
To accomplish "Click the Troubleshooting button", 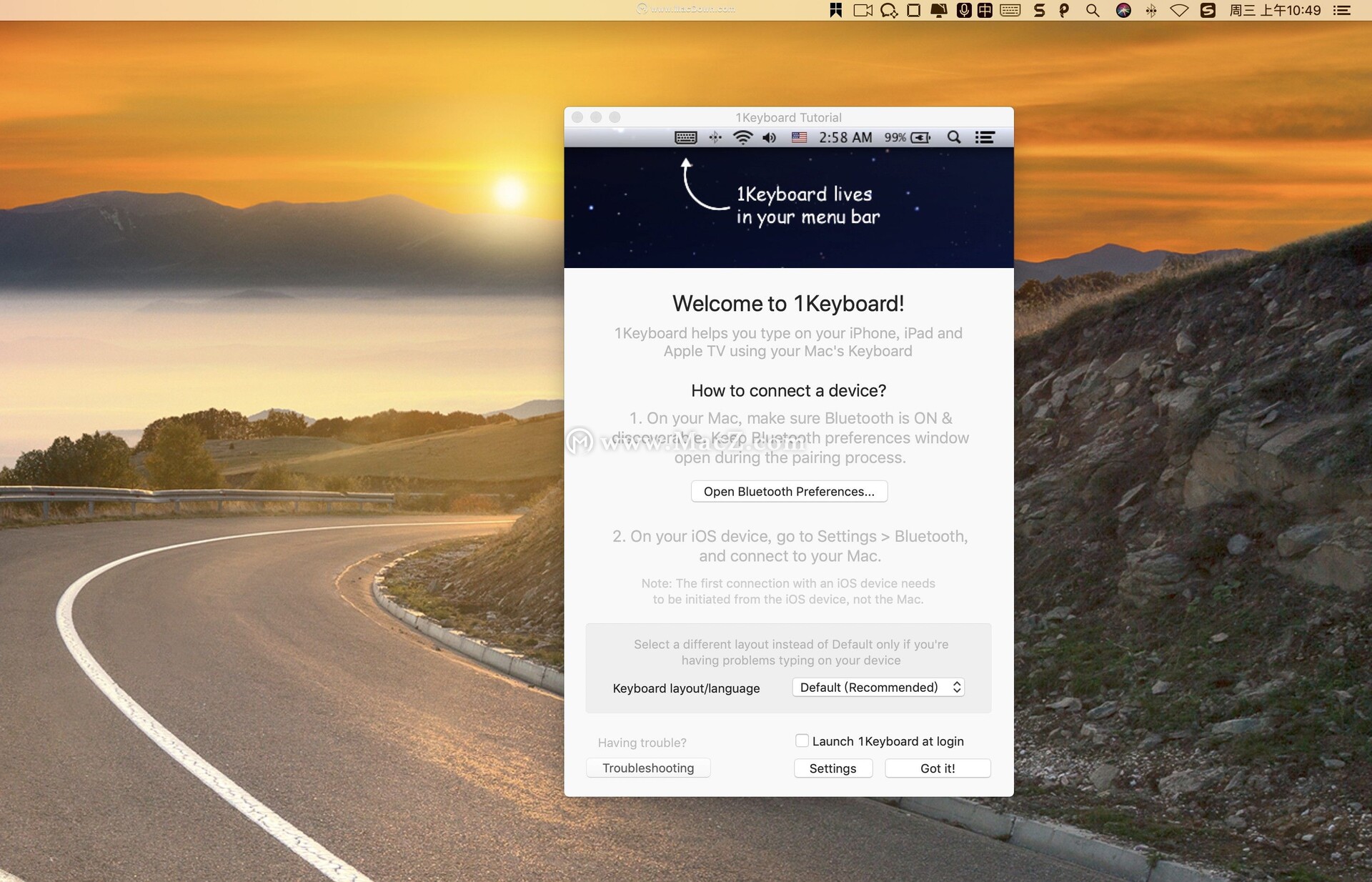I will pyautogui.click(x=647, y=768).
